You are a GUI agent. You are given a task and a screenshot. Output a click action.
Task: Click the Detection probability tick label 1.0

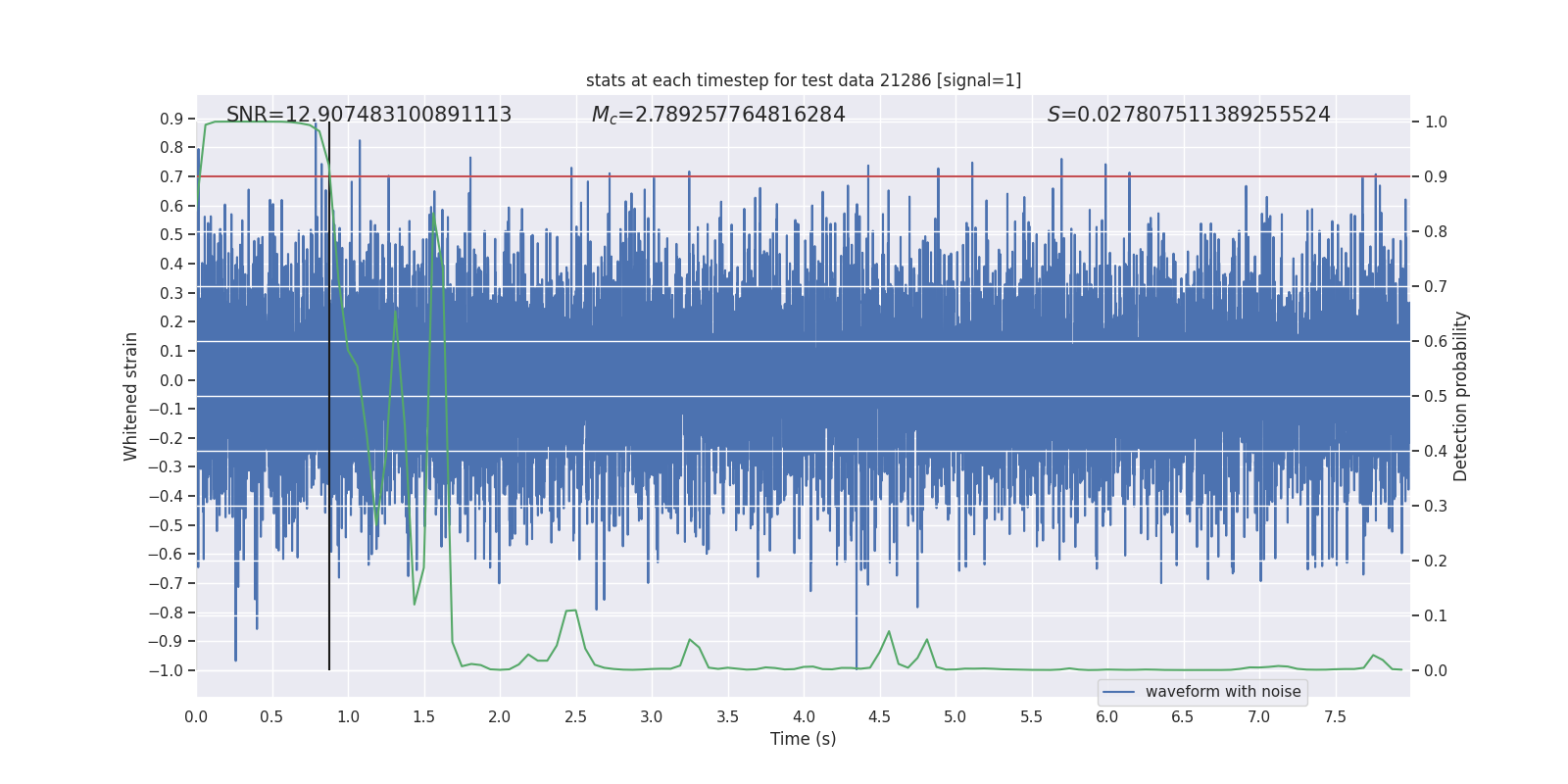[1436, 122]
